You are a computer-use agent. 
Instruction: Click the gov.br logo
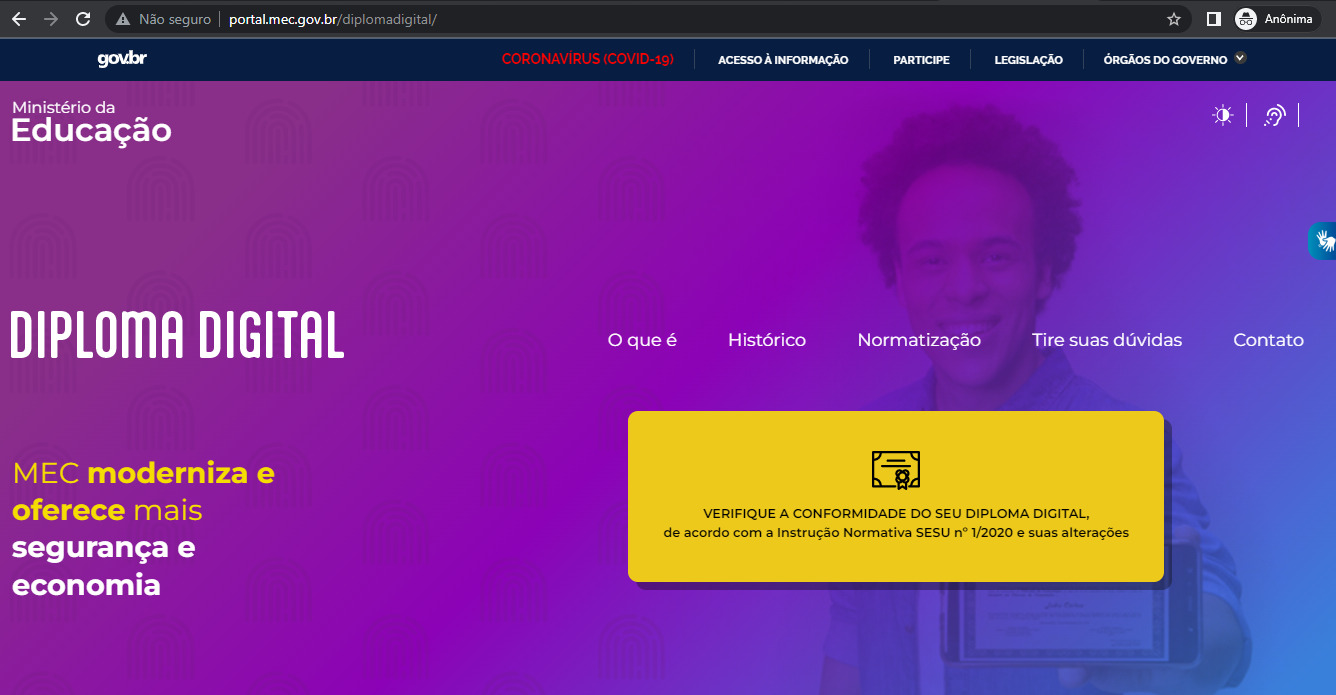pos(122,59)
